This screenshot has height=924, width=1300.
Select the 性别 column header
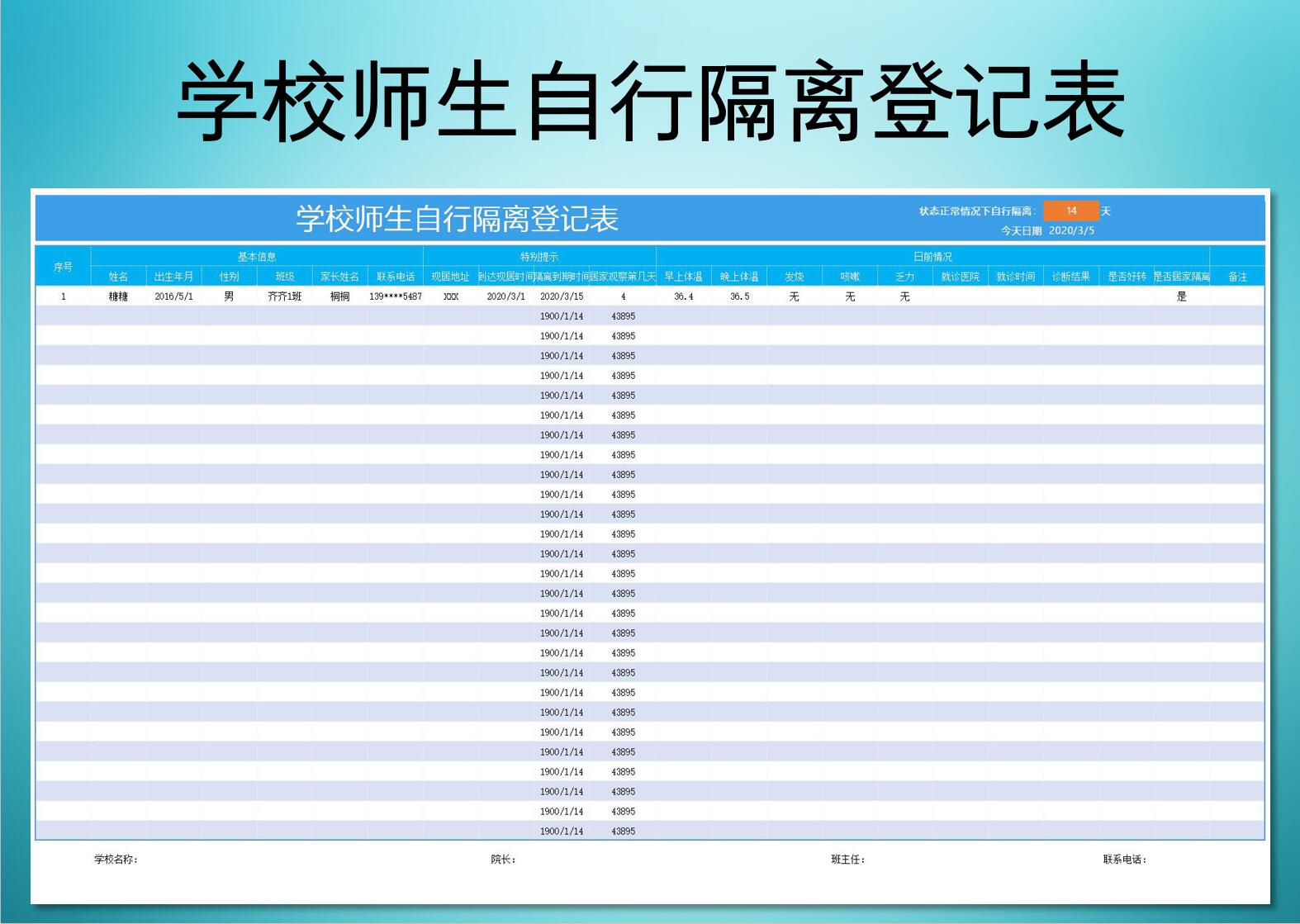(x=229, y=277)
